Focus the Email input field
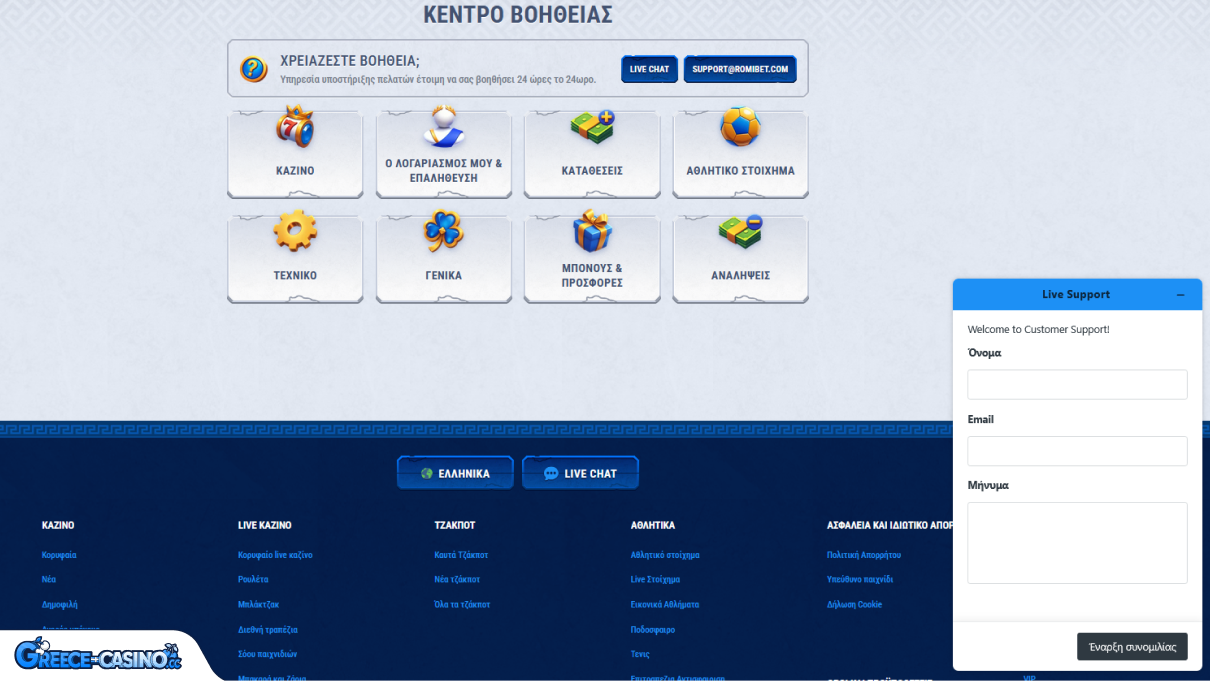 [1077, 451]
